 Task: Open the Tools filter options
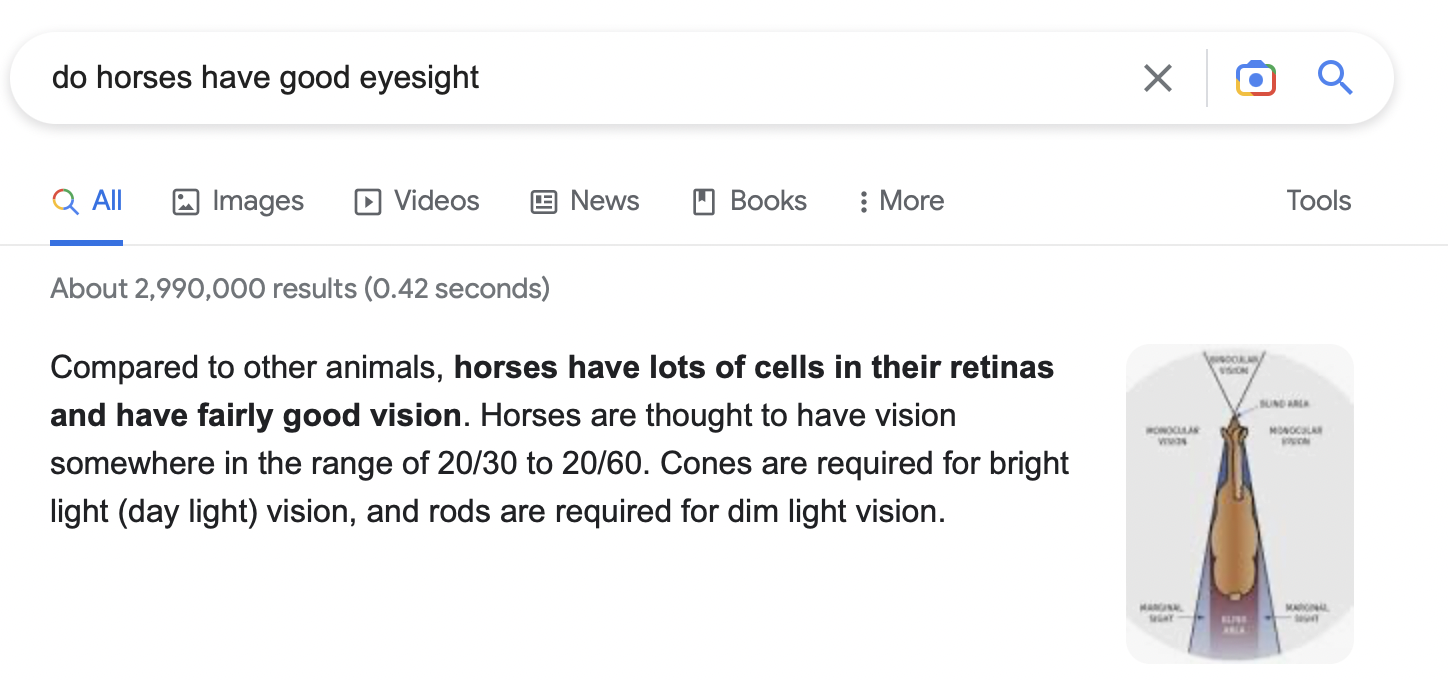(x=1319, y=201)
